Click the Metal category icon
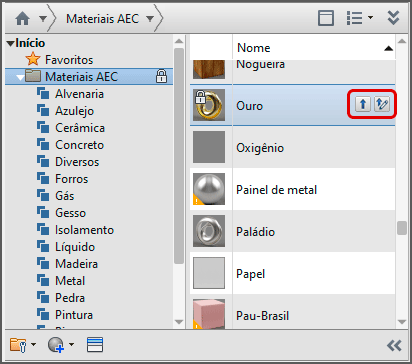This screenshot has width=412, height=364. click(x=43, y=280)
